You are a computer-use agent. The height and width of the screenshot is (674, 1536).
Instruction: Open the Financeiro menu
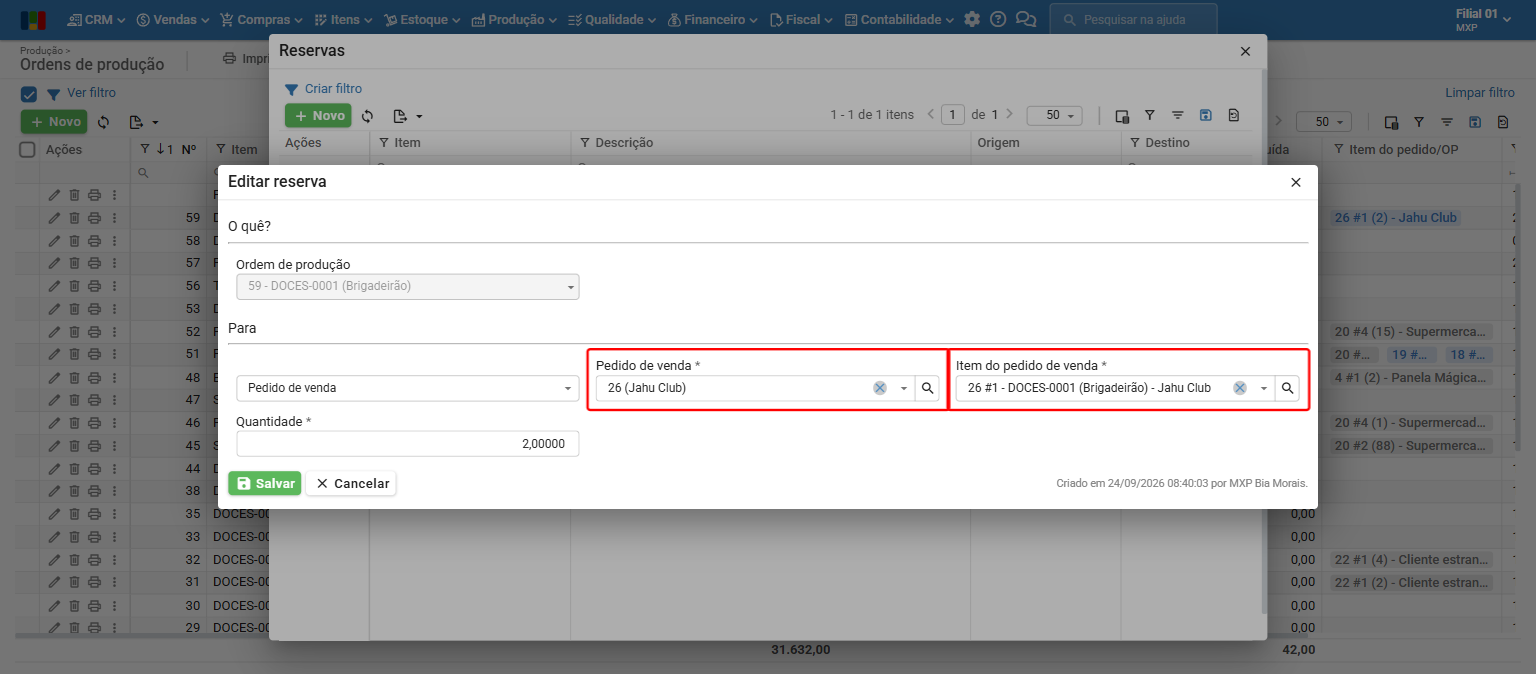point(712,19)
